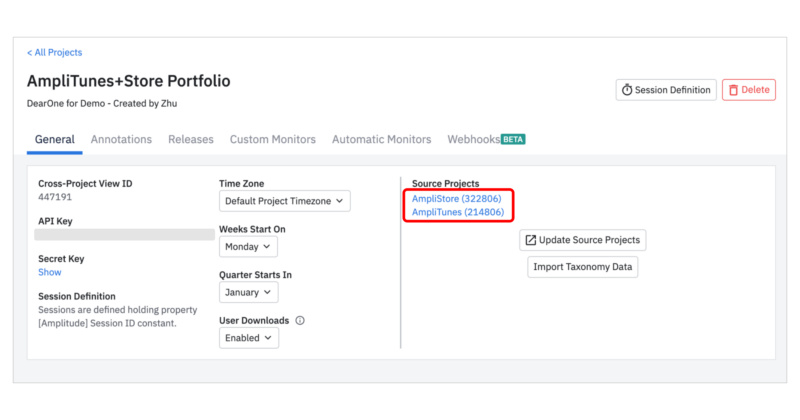Go back to All Projects
This screenshot has height=420, width=800.
[x=54, y=52]
